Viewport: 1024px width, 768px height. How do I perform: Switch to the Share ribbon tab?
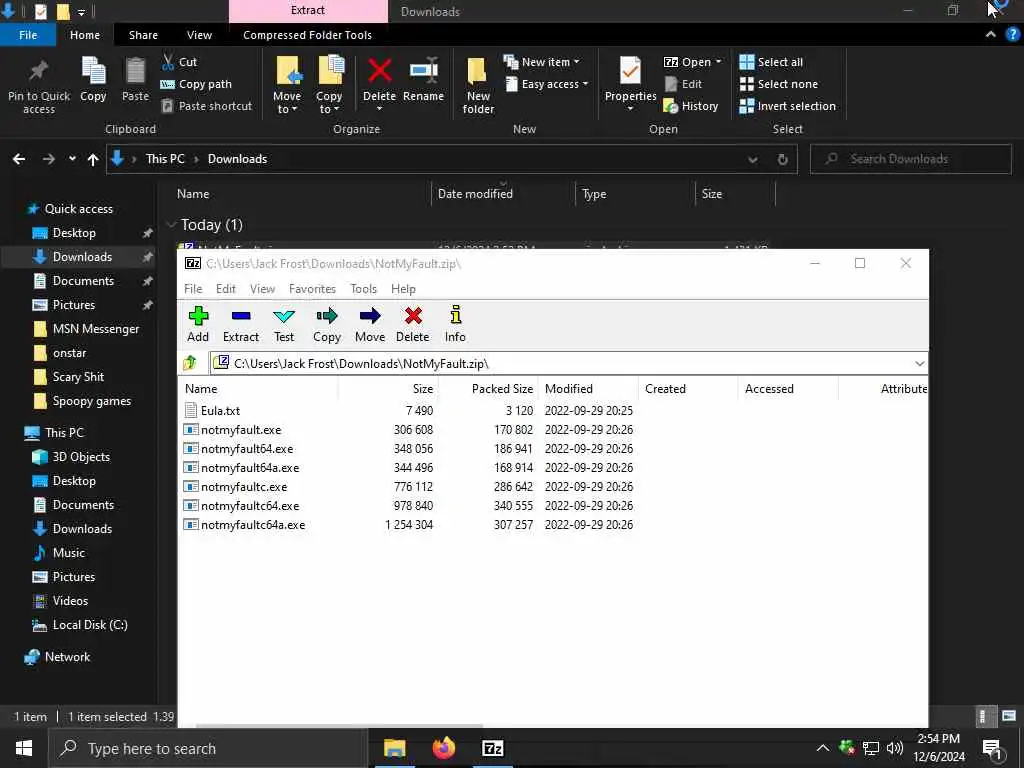tap(143, 35)
